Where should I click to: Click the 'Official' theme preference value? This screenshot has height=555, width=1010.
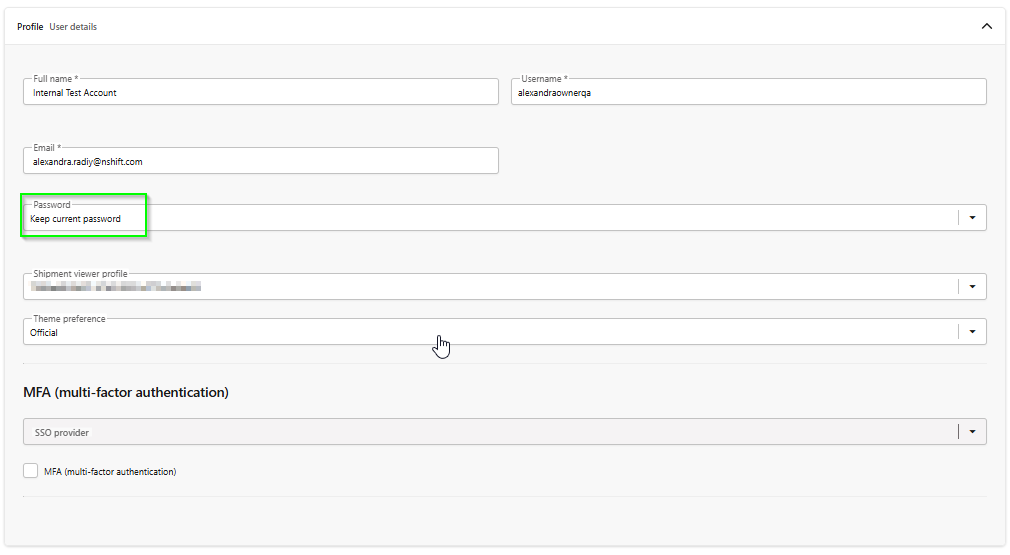pyautogui.click(x=45, y=333)
